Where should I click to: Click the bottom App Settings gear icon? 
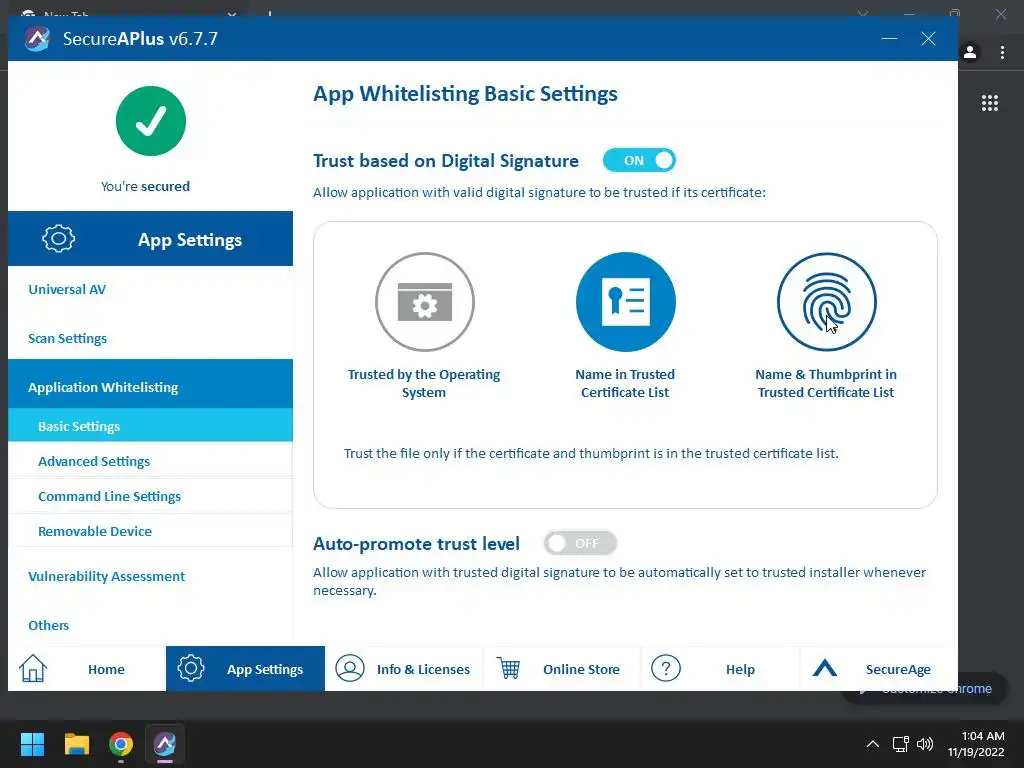[191, 669]
